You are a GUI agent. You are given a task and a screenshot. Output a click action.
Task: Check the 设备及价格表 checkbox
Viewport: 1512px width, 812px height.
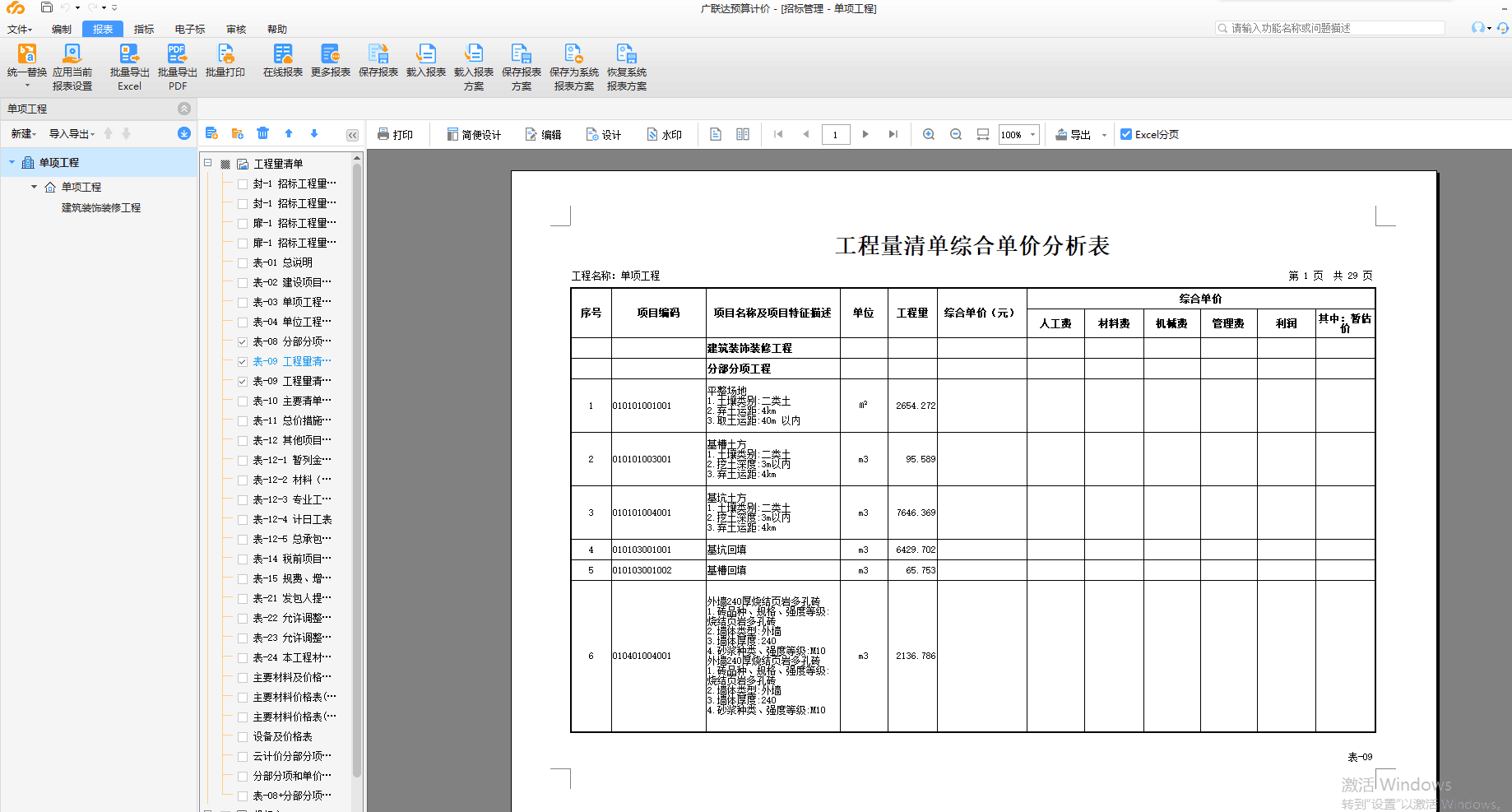(243, 736)
